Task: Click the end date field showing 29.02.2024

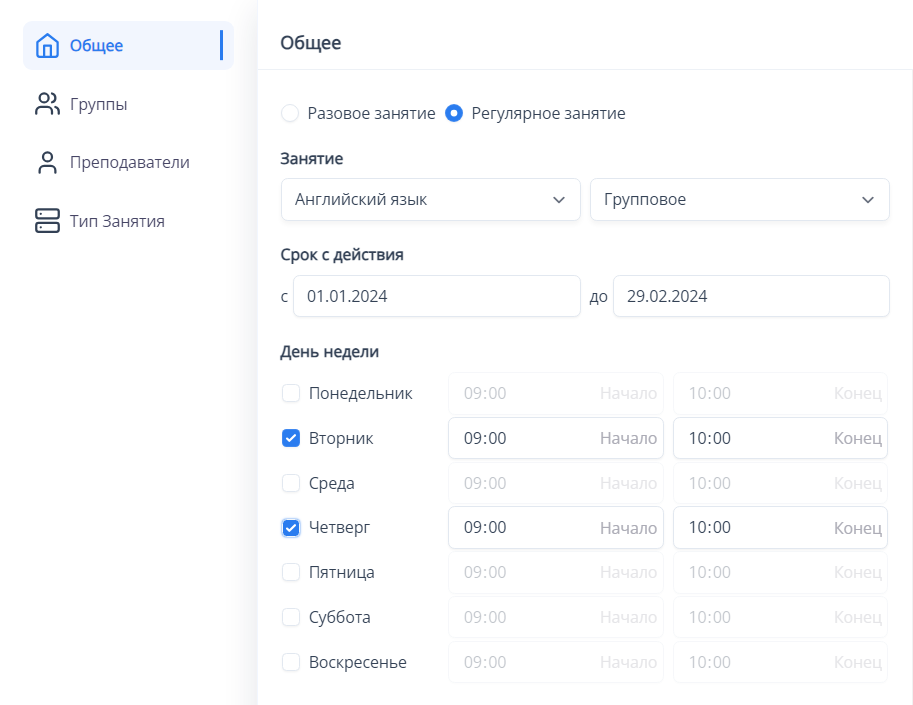Action: (x=751, y=296)
